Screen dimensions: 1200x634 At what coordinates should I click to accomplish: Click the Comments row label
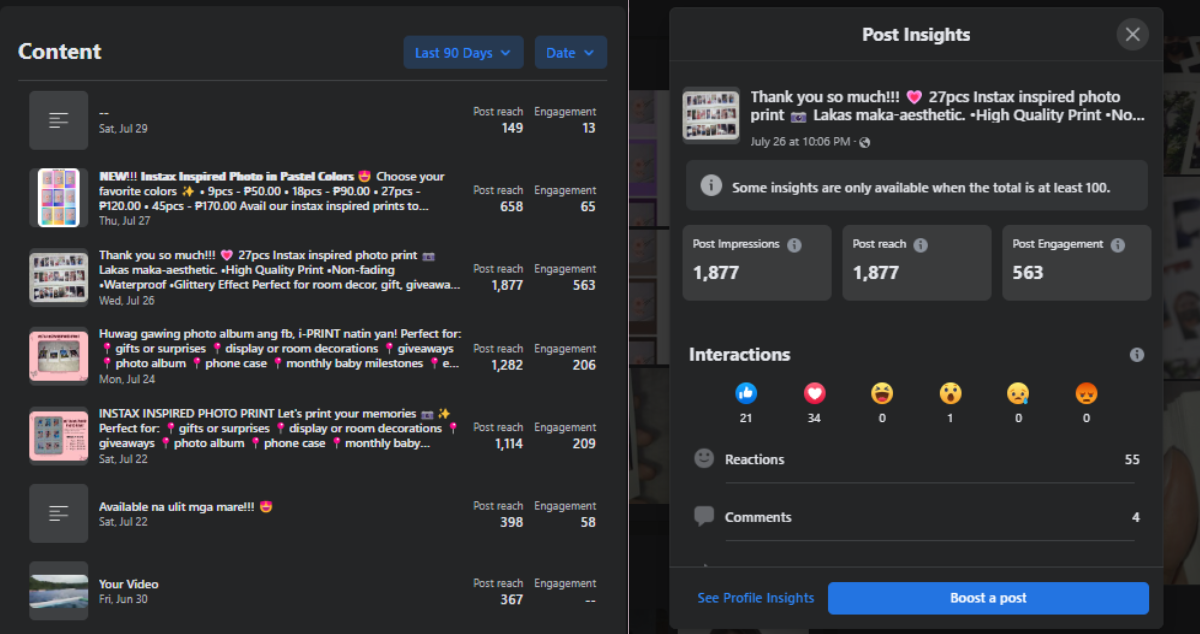tap(758, 517)
